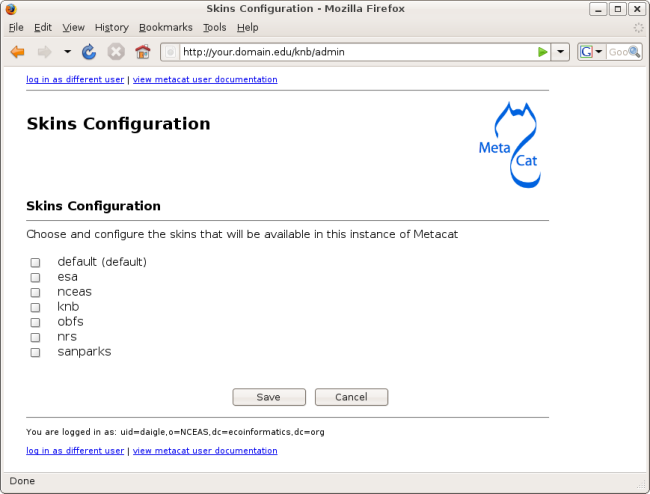The image size is (650, 494).
Task: Click the search magnifier icon
Action: click(634, 52)
